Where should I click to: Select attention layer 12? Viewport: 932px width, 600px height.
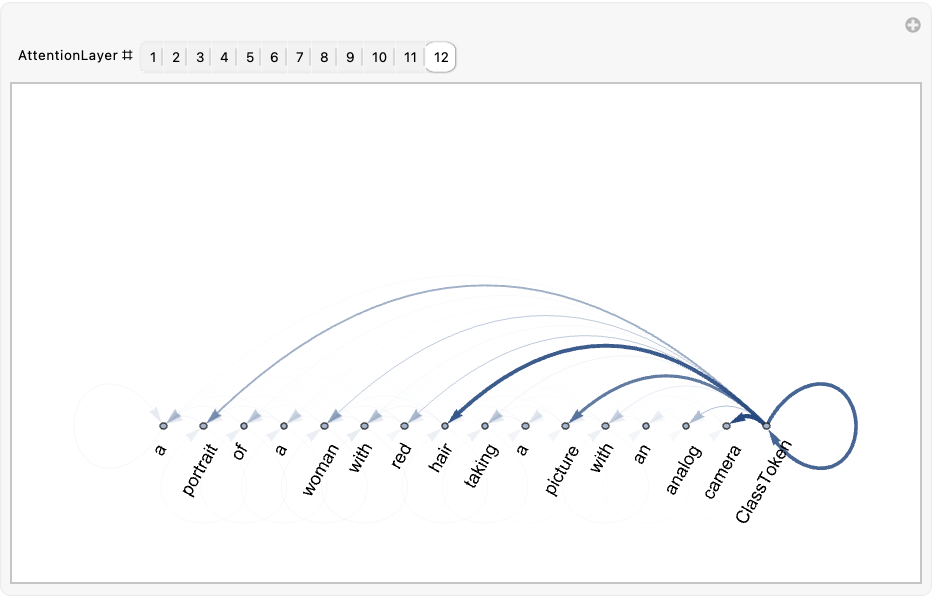pos(441,57)
